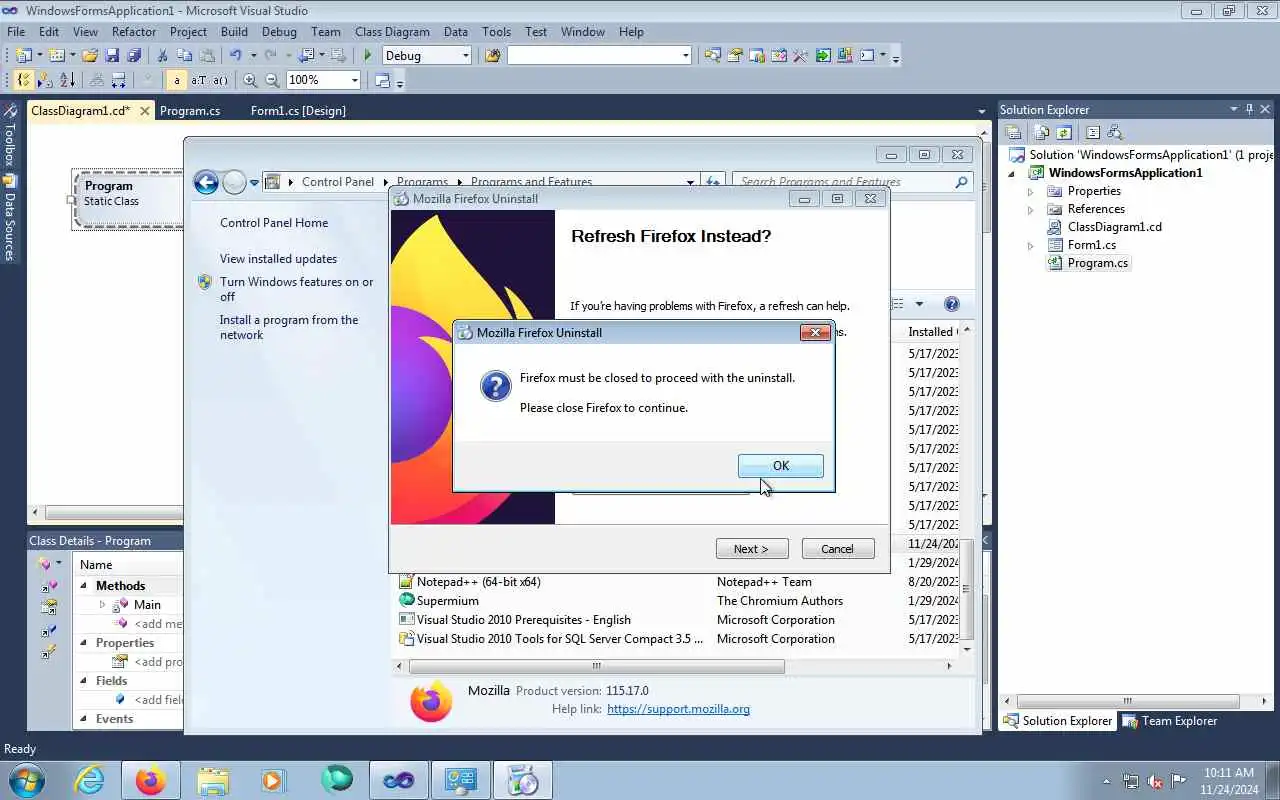
Task: Expand the Properties node in Solution Explorer
Action: [1030, 191]
